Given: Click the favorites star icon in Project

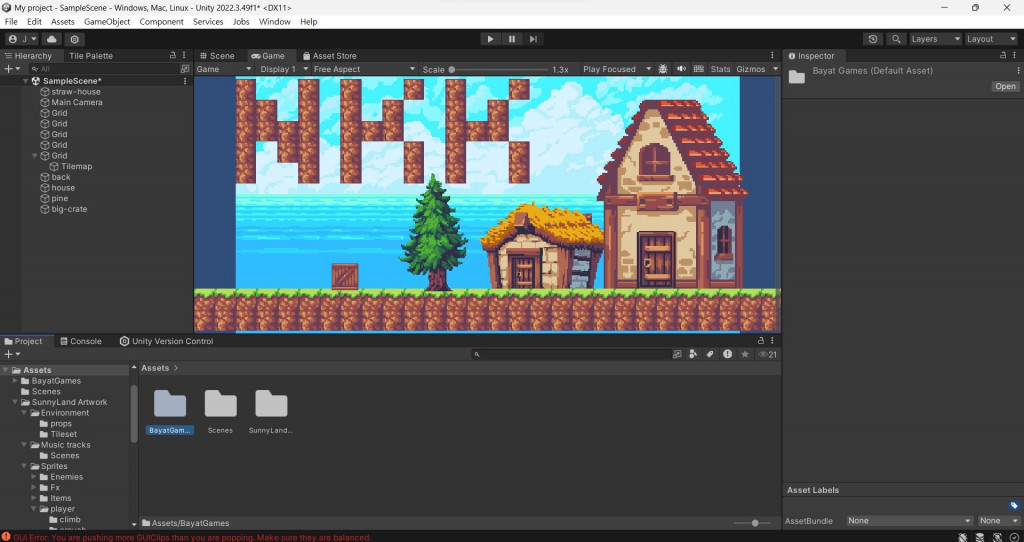Looking at the screenshot, I should tap(744, 354).
